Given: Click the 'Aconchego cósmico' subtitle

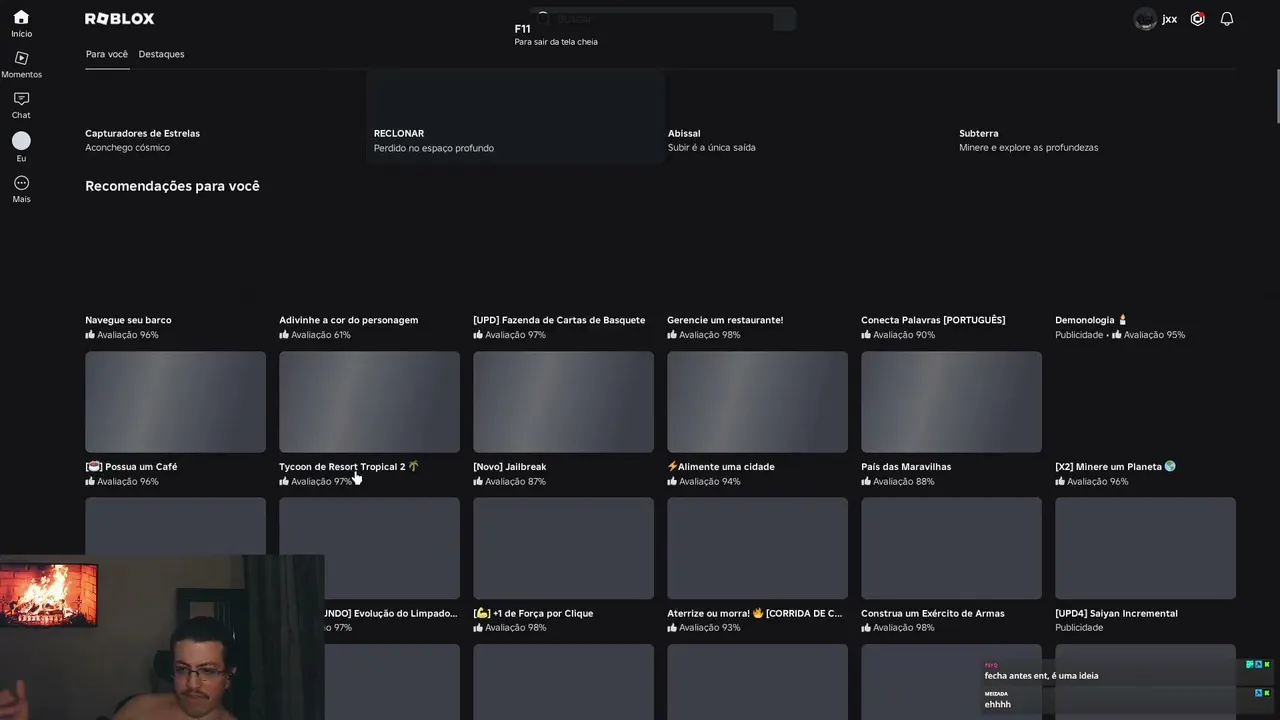Looking at the screenshot, I should coord(127,148).
